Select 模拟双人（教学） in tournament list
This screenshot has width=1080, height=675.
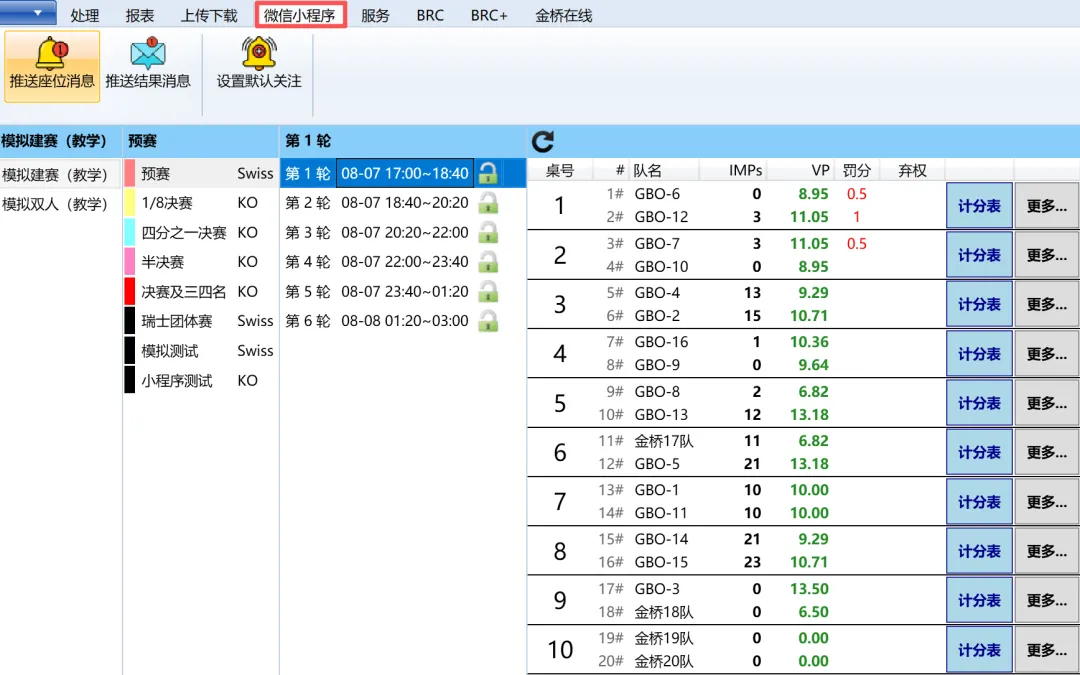click(61, 204)
